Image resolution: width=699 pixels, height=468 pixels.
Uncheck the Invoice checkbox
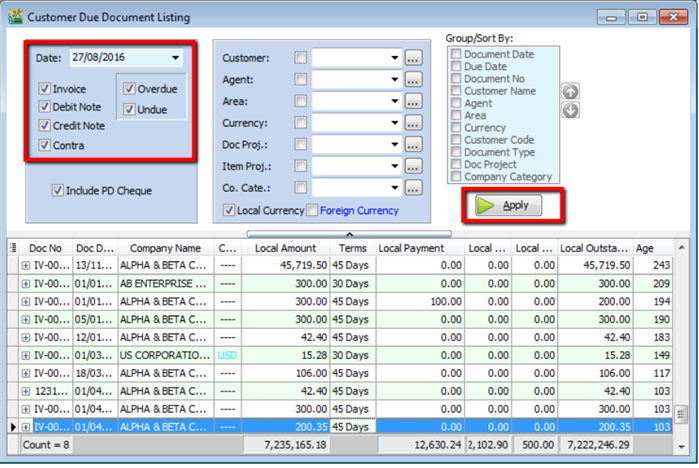click(45, 89)
